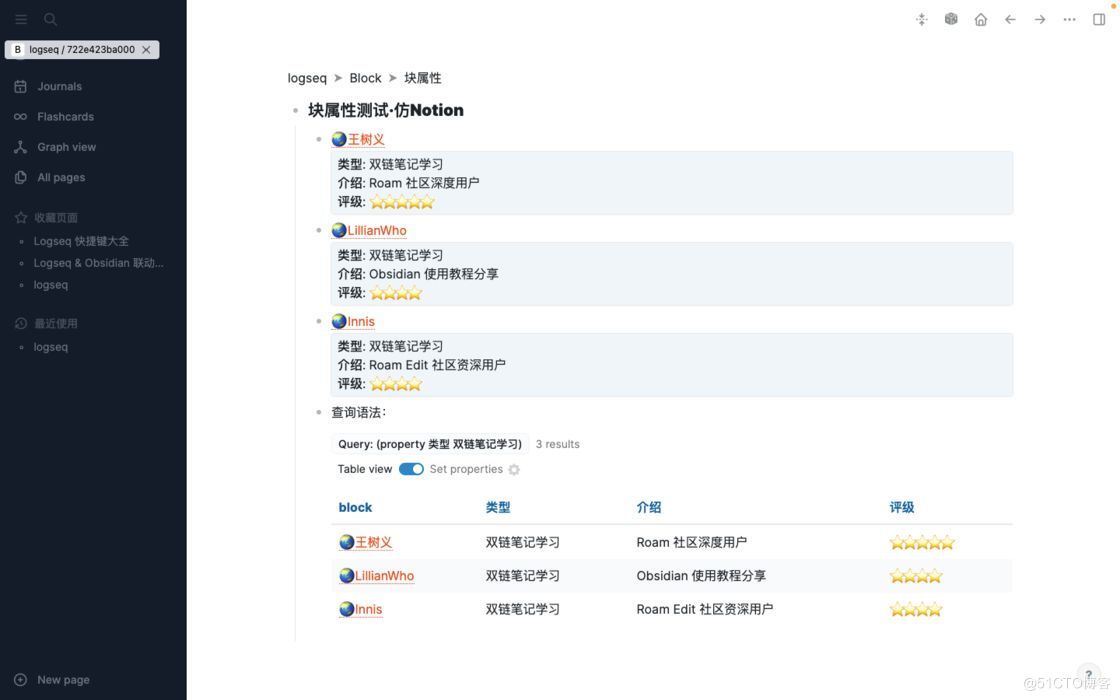The height and width of the screenshot is (700, 1120).
Task: Open 王树义 link in query table
Action: [x=374, y=542]
